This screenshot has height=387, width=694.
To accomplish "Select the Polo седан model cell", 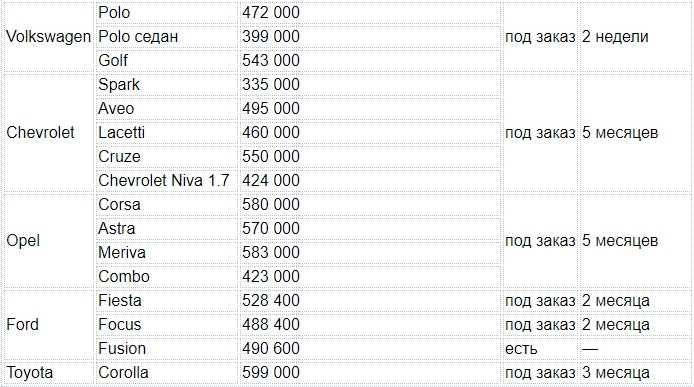I will (x=166, y=37).
